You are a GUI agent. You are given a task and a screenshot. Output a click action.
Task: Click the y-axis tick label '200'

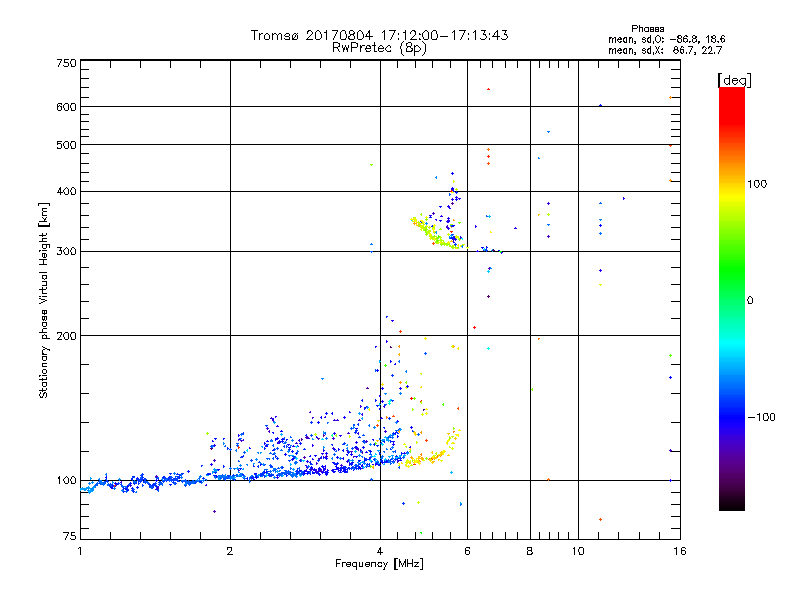pyautogui.click(x=66, y=336)
